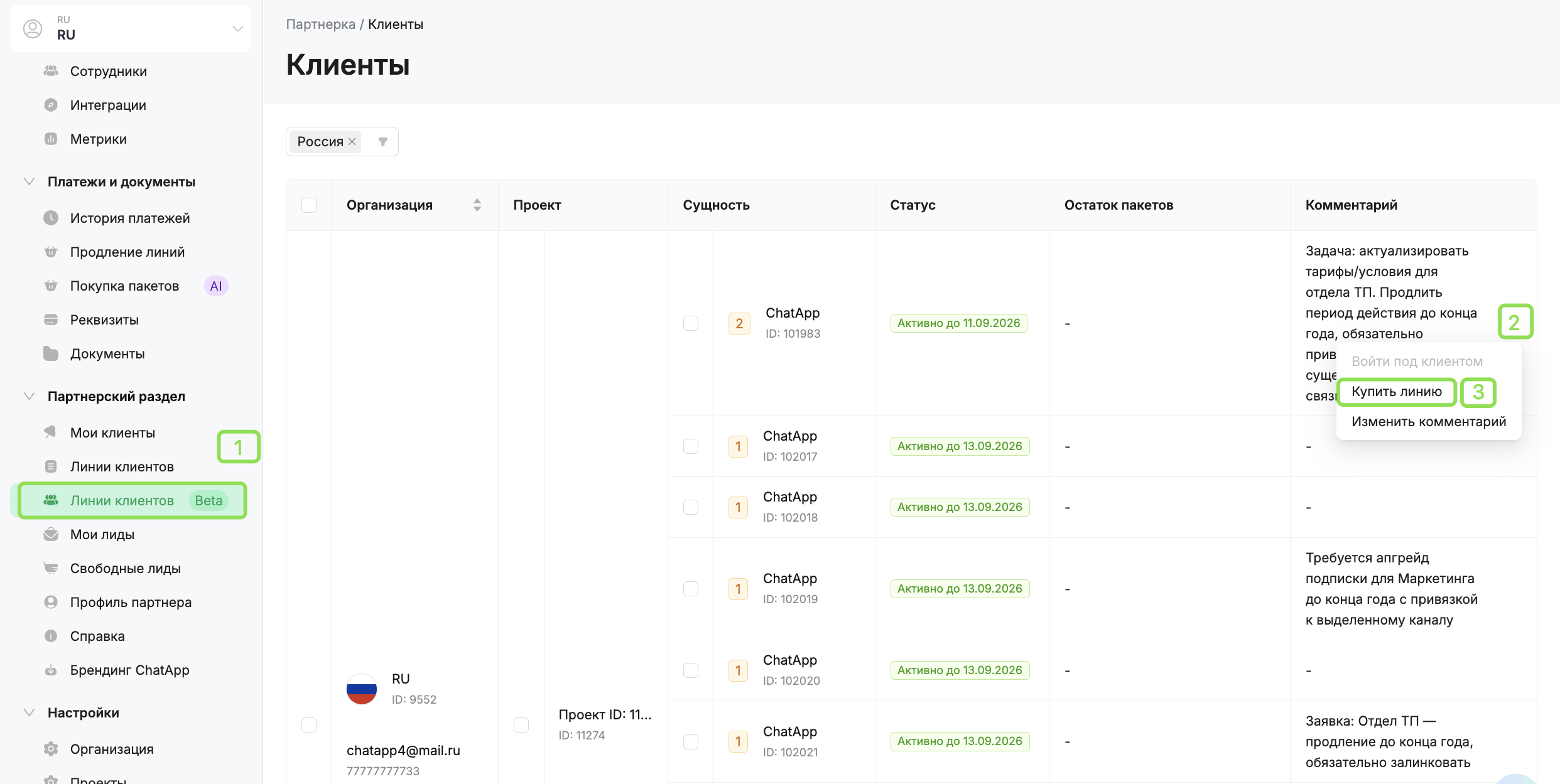This screenshot has width=1560, height=784.
Task: Check the Проект ID 11274 checkbox
Action: coord(521,725)
